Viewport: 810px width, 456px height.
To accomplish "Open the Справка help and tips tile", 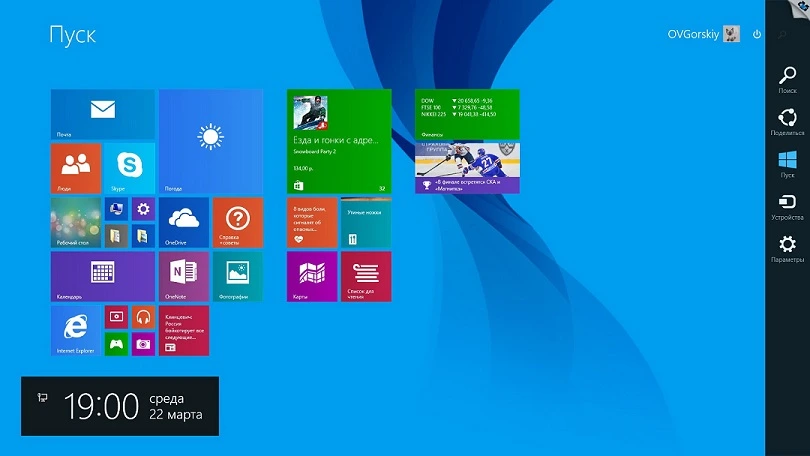I will point(238,223).
